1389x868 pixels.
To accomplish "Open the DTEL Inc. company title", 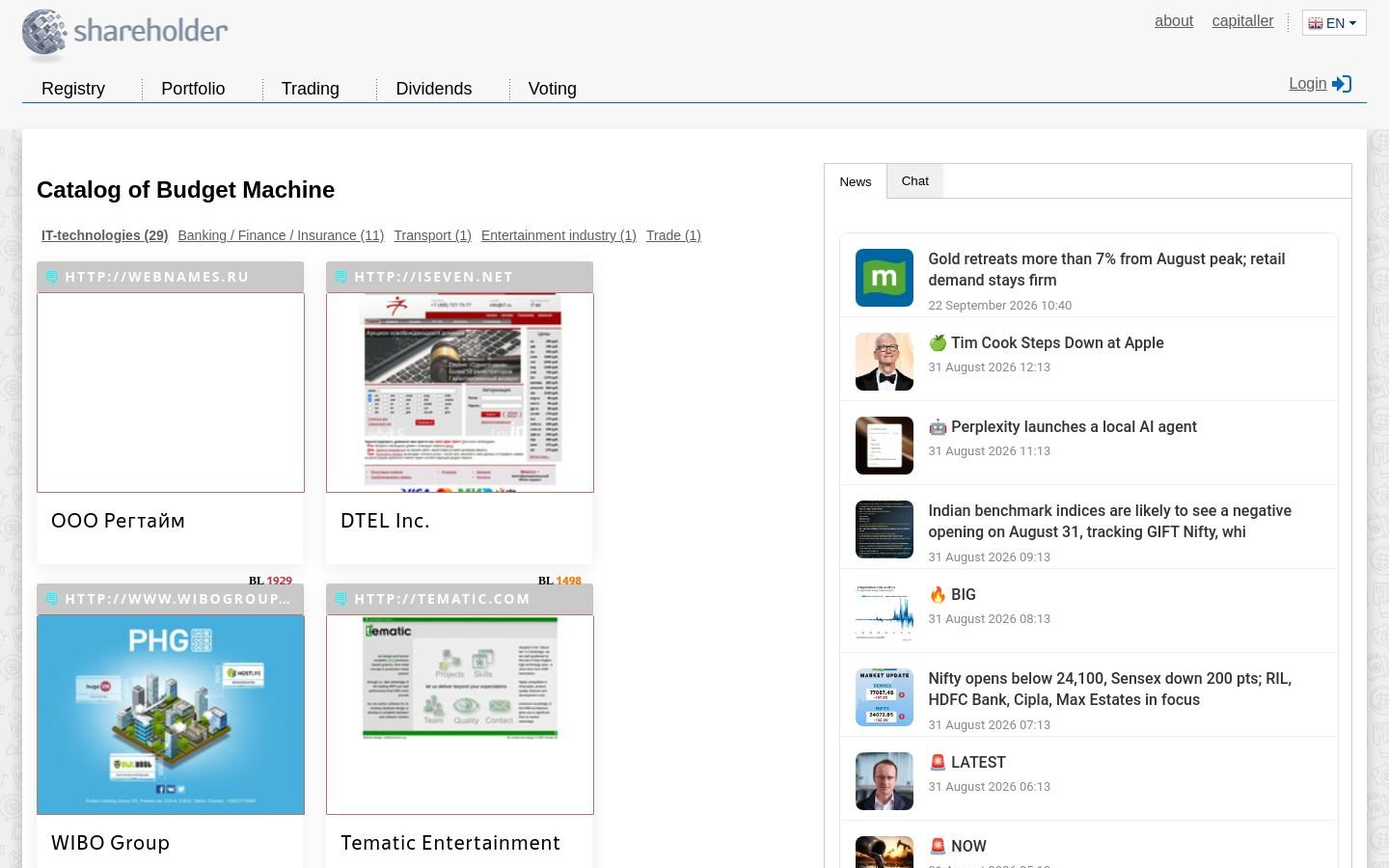I will click(x=385, y=521).
